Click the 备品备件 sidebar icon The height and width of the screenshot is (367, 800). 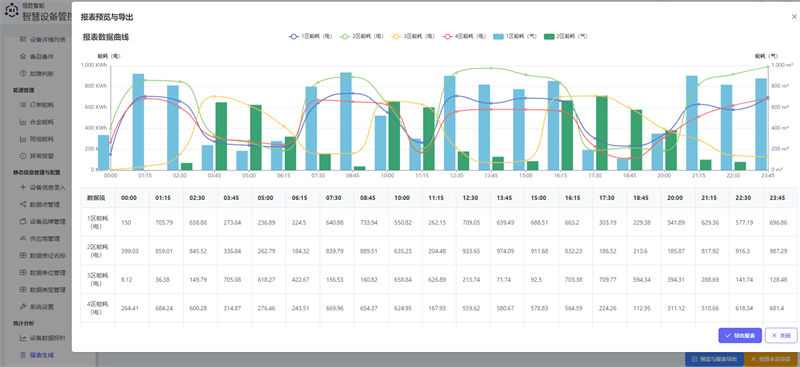[22, 56]
